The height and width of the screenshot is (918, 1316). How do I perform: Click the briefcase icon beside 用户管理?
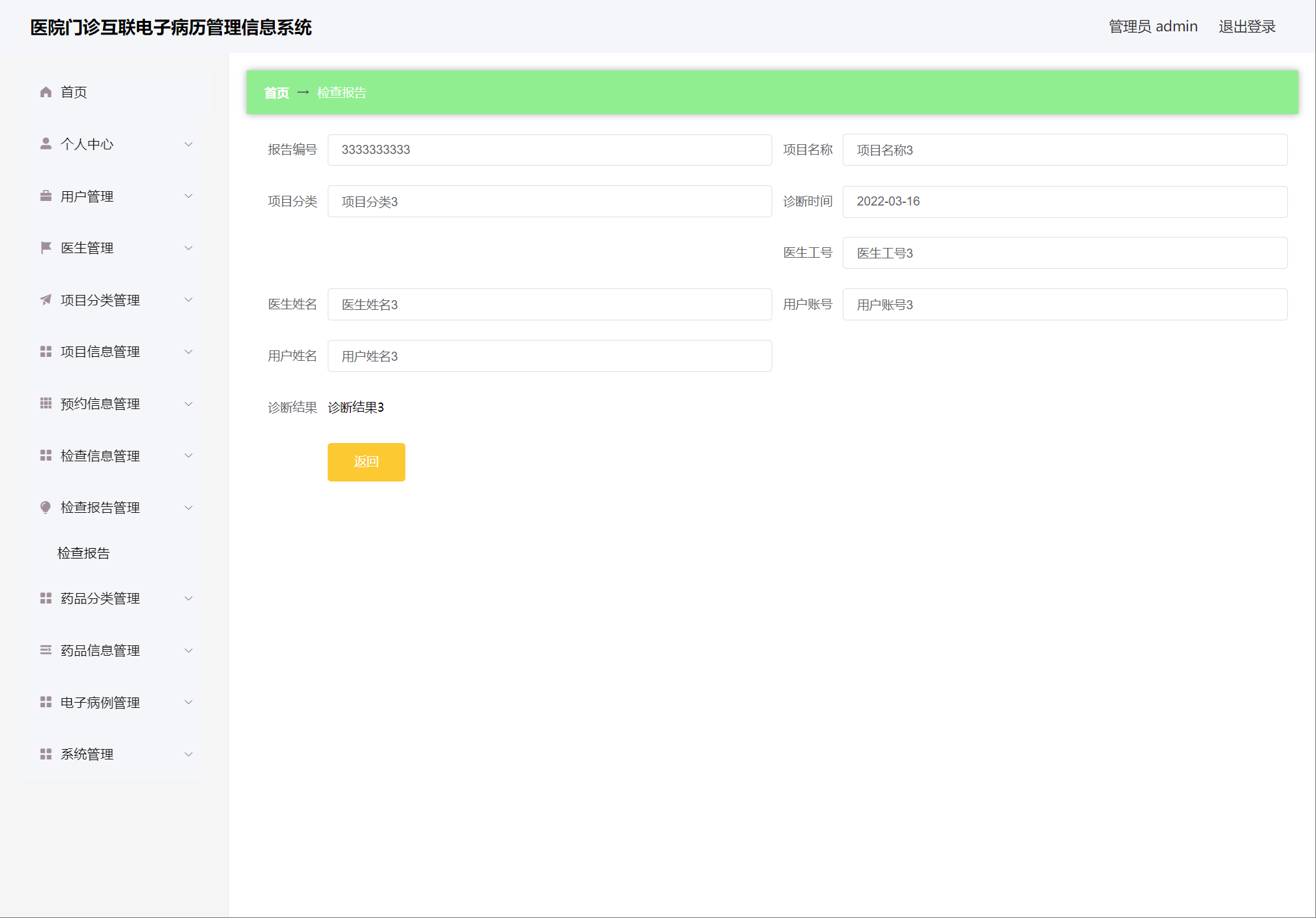(46, 196)
